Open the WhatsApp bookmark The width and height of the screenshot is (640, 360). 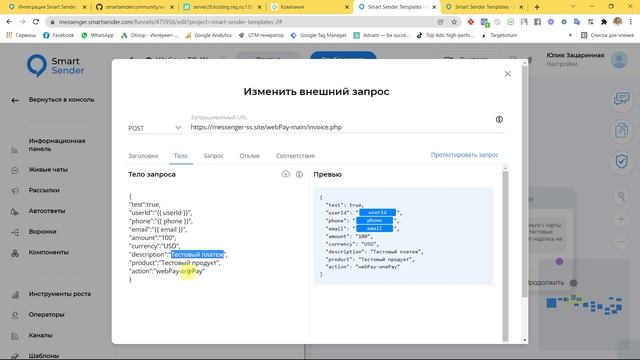(x=98, y=36)
